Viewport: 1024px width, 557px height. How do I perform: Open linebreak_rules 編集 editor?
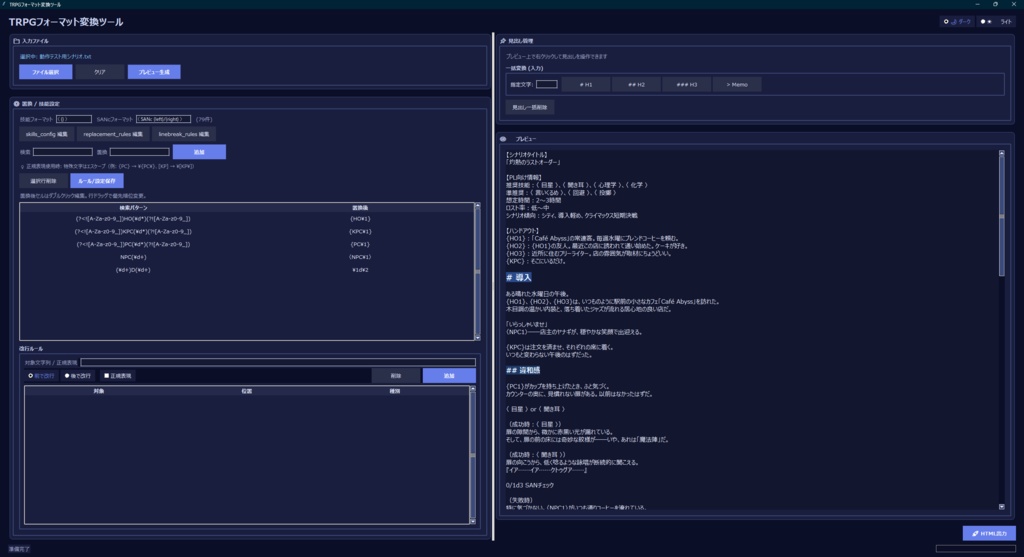pyautogui.click(x=184, y=134)
